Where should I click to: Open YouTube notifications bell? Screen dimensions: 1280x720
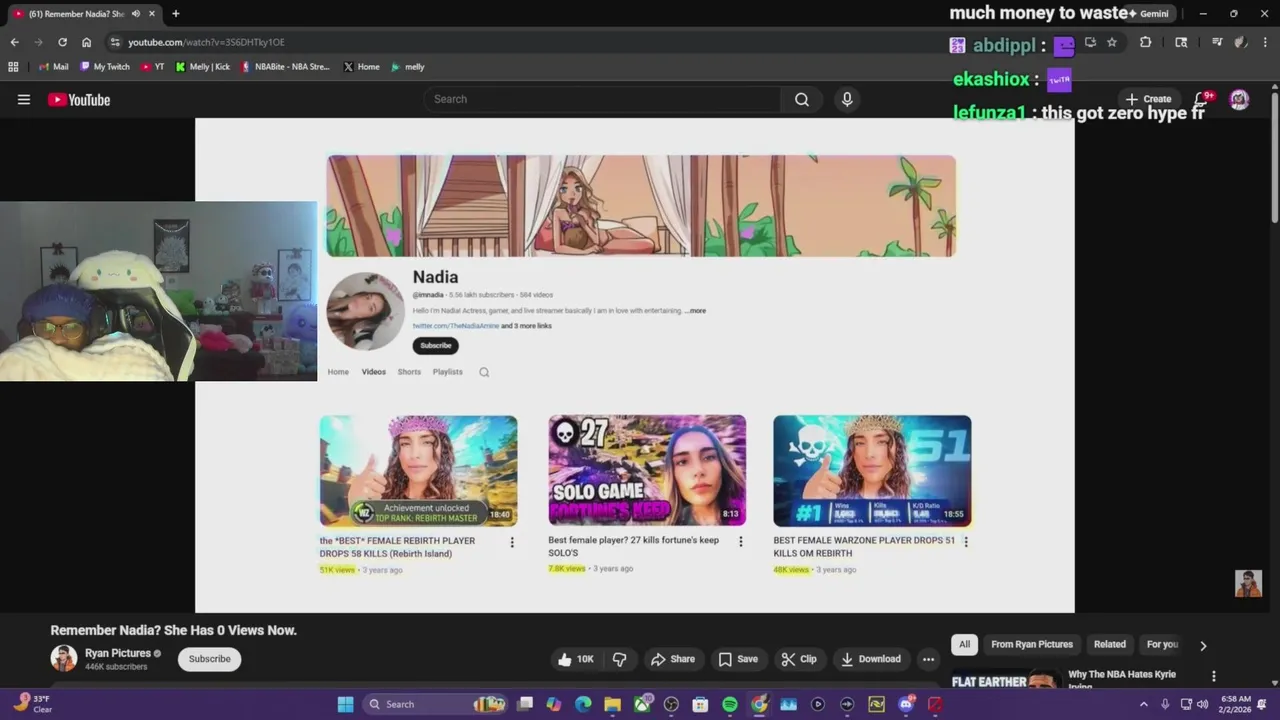[x=1202, y=99]
